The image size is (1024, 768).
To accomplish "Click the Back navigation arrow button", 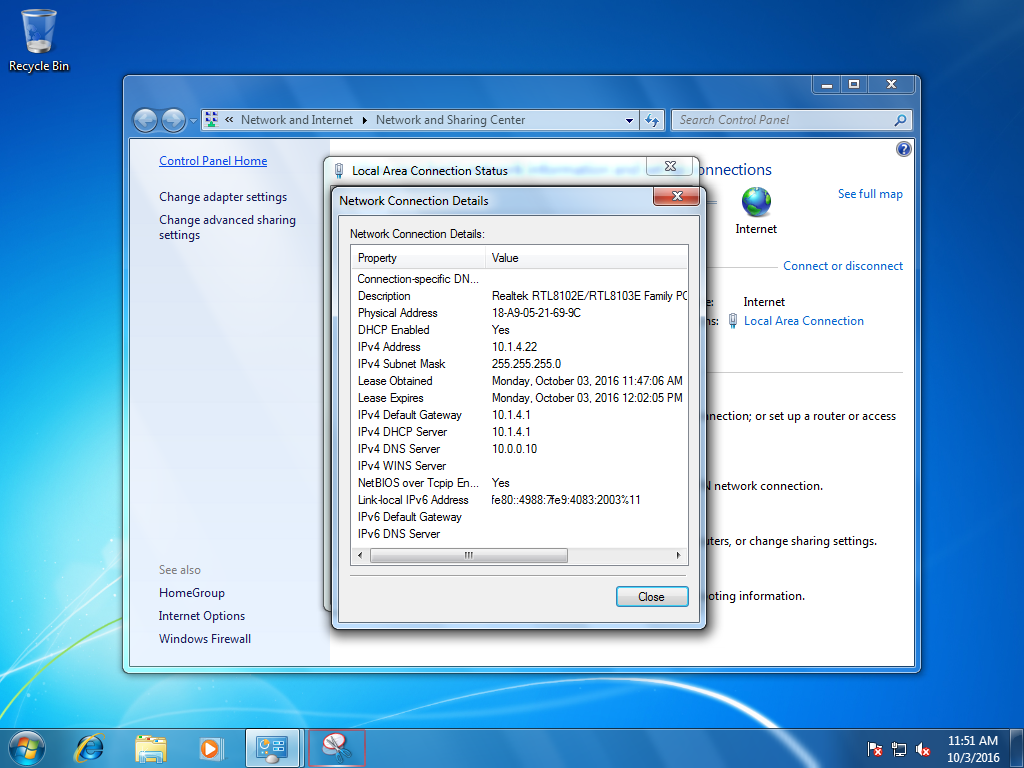I will click(x=145, y=120).
